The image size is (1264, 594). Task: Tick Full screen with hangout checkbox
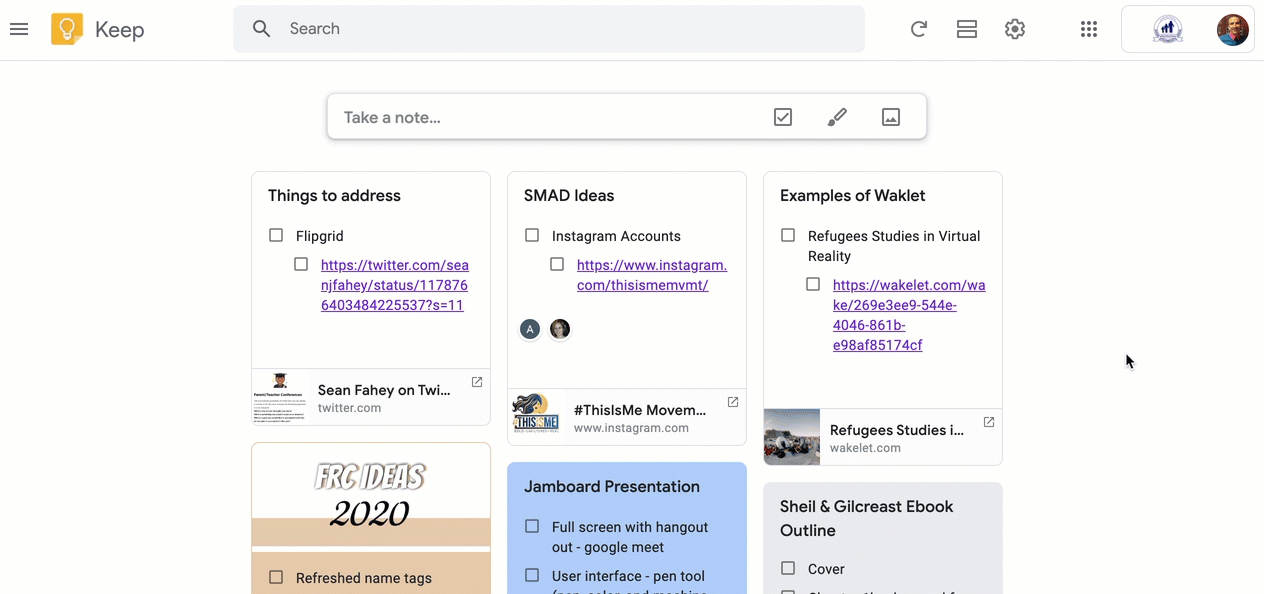(532, 526)
